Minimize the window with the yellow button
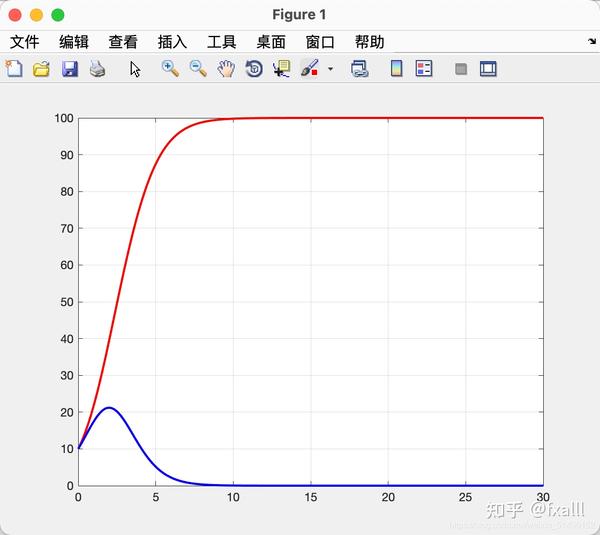Screen dimensions: 600x535 pos(37,15)
